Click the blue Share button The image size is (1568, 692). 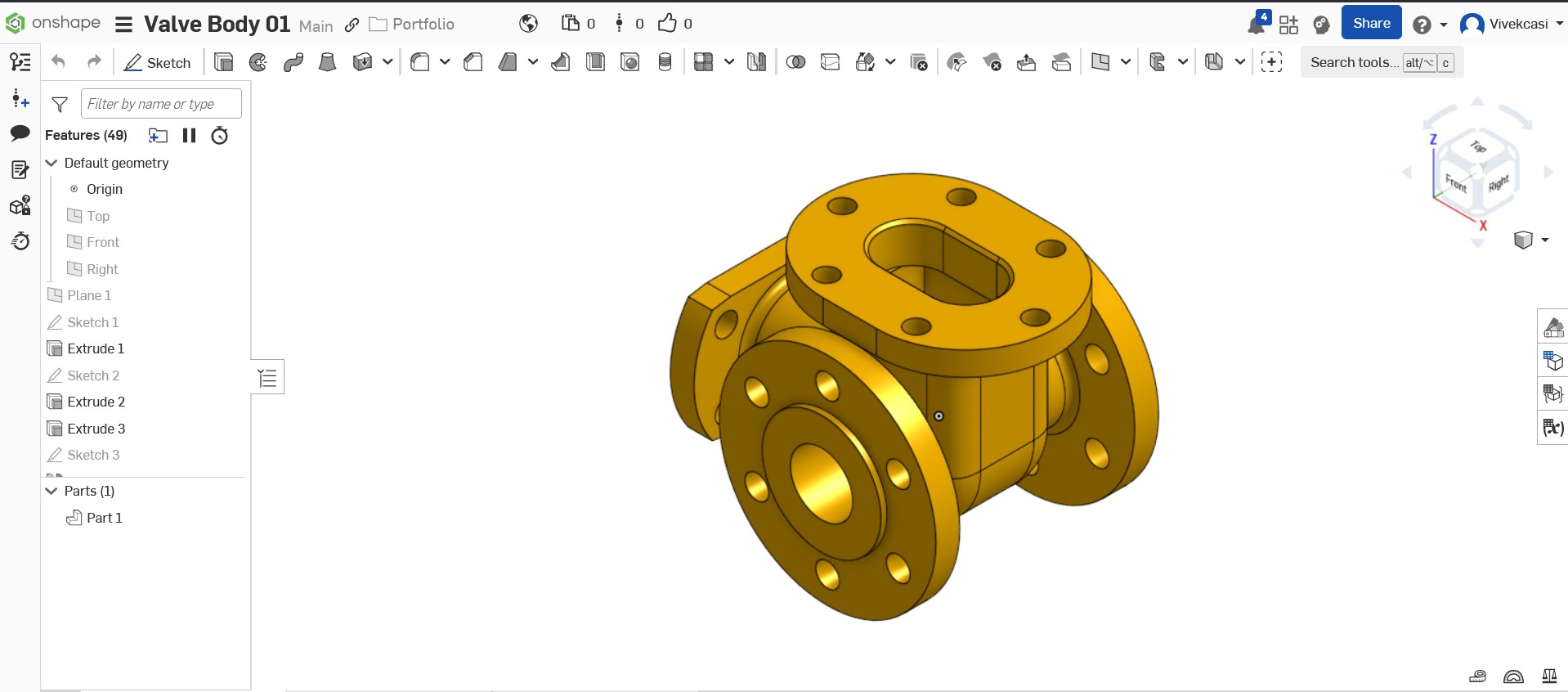coord(1371,24)
